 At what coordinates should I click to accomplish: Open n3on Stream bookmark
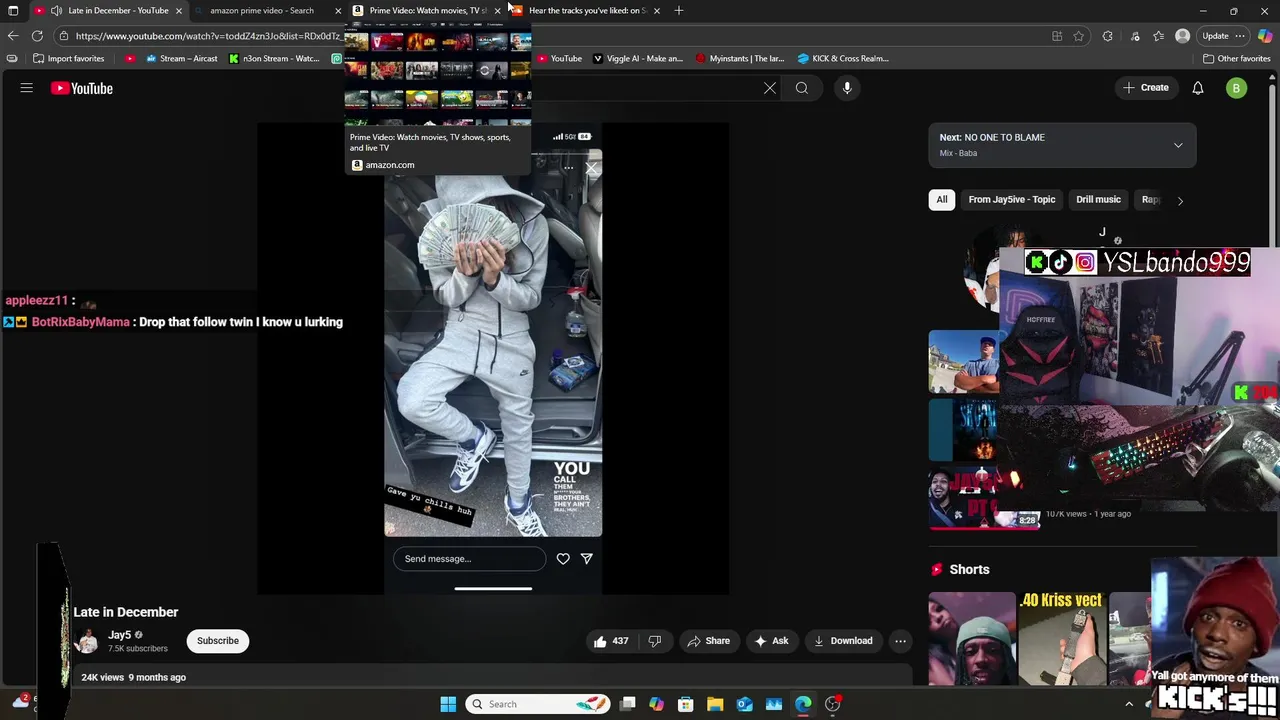coord(274,58)
